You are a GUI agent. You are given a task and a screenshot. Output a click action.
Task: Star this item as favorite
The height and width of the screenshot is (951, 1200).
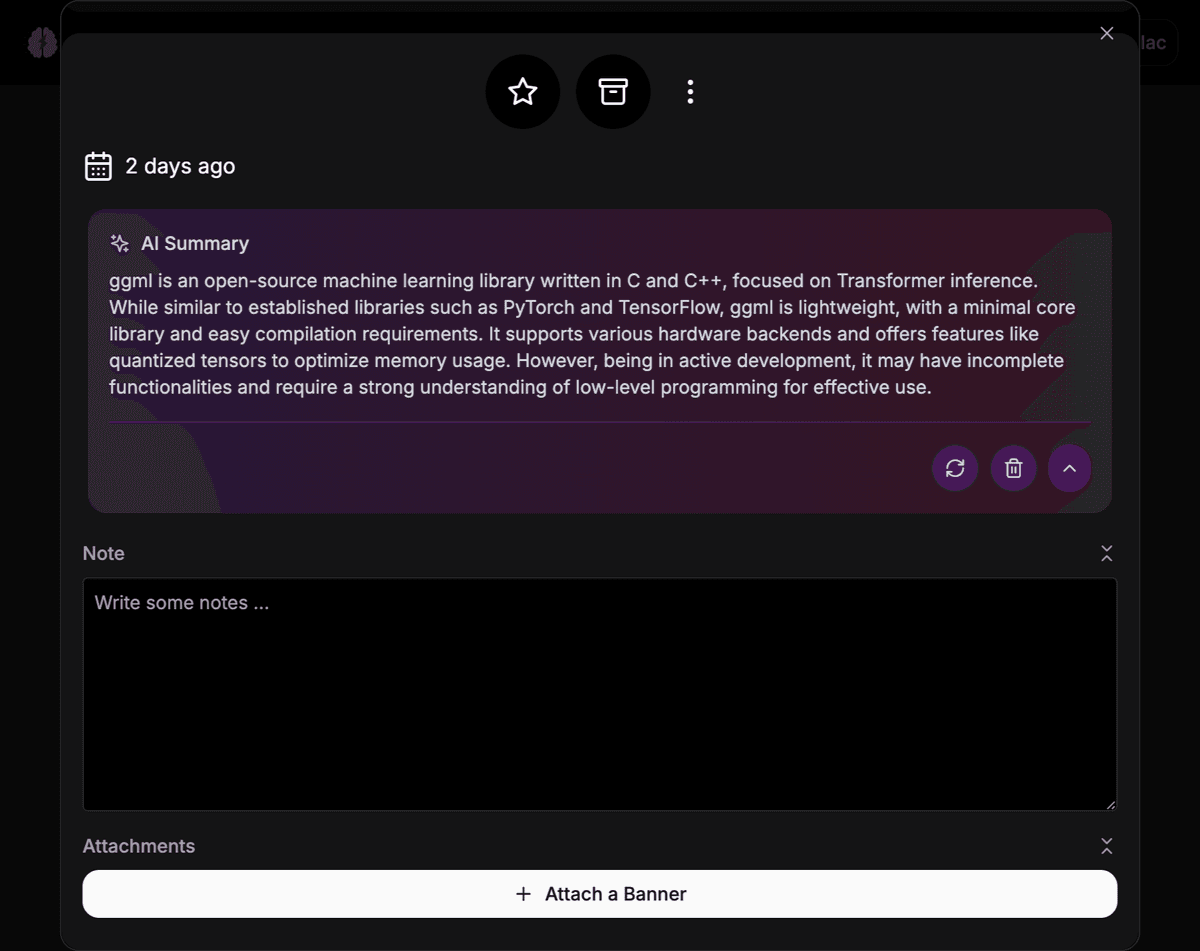pyautogui.click(x=522, y=92)
